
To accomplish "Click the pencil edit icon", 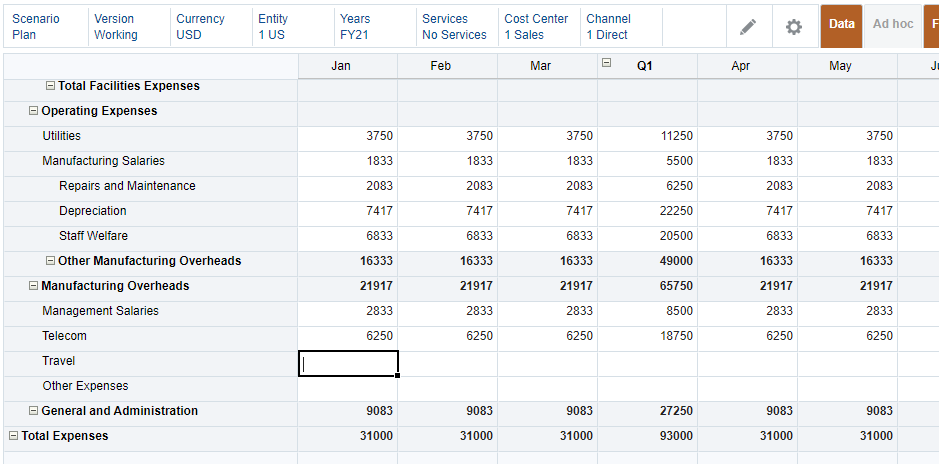I will [x=748, y=26].
